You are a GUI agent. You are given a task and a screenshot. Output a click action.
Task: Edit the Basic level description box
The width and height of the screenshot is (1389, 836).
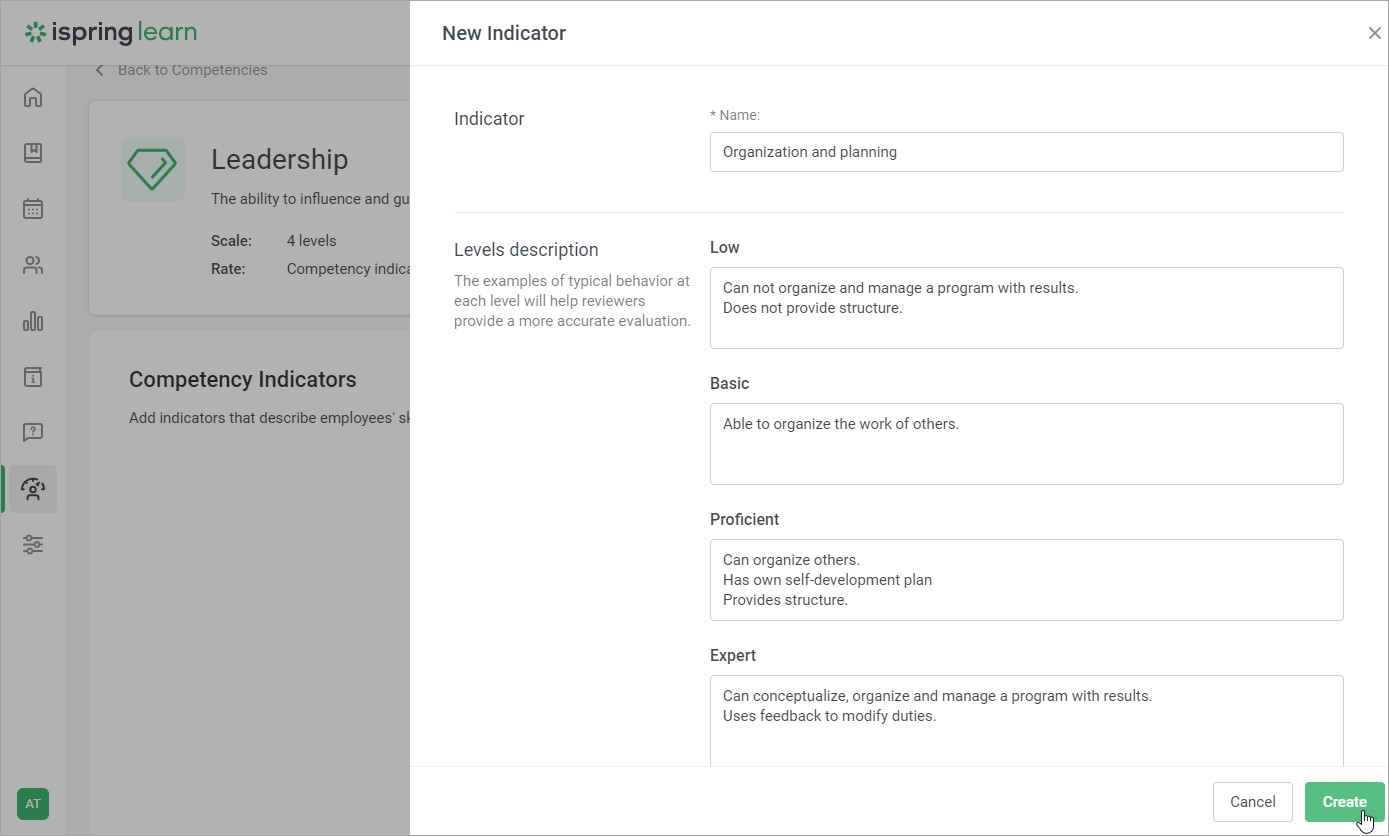1026,444
